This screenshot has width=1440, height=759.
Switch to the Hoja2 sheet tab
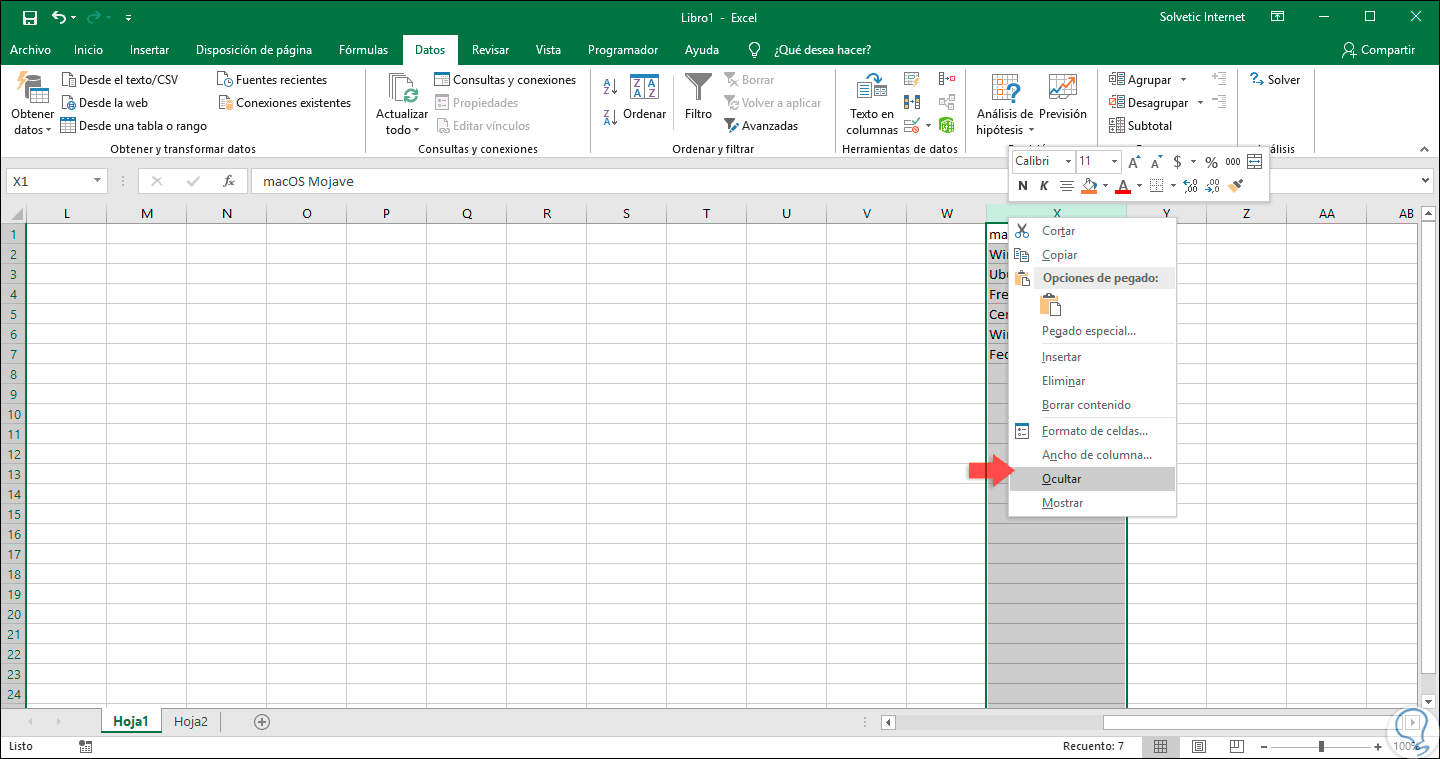tap(190, 721)
